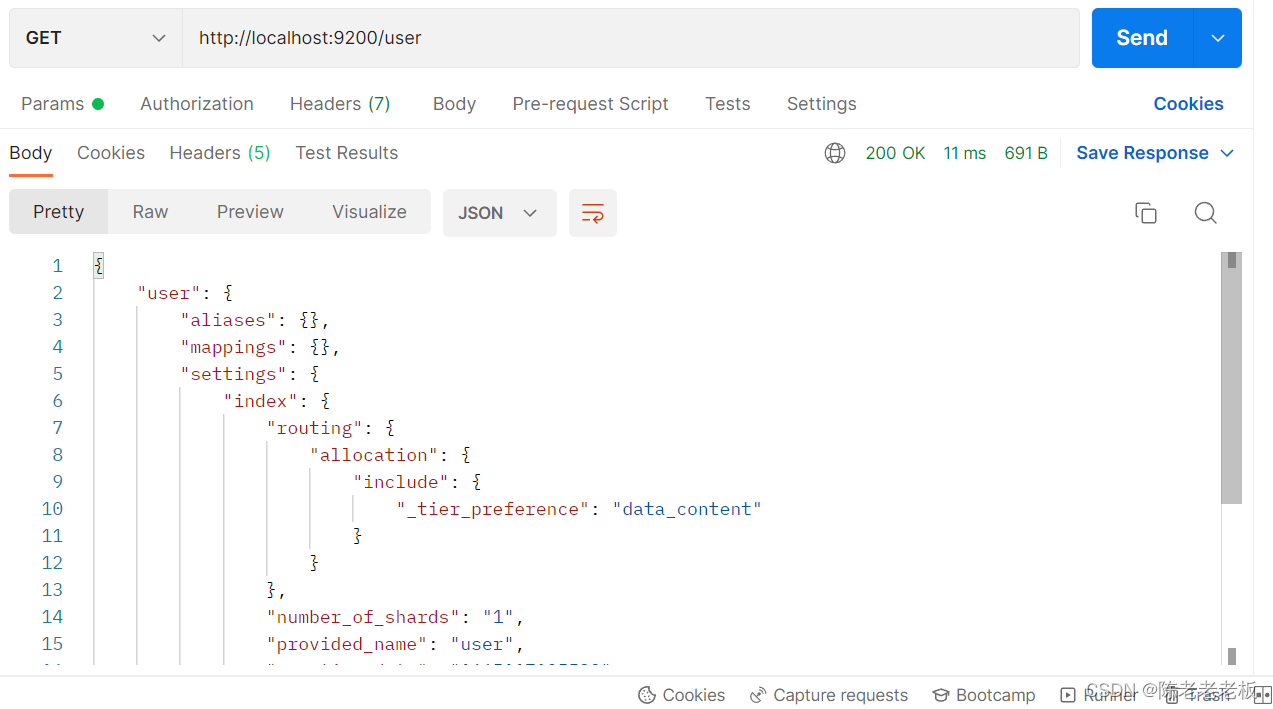1273x709 pixels.
Task: Switch response view to Visualize
Action: click(369, 212)
